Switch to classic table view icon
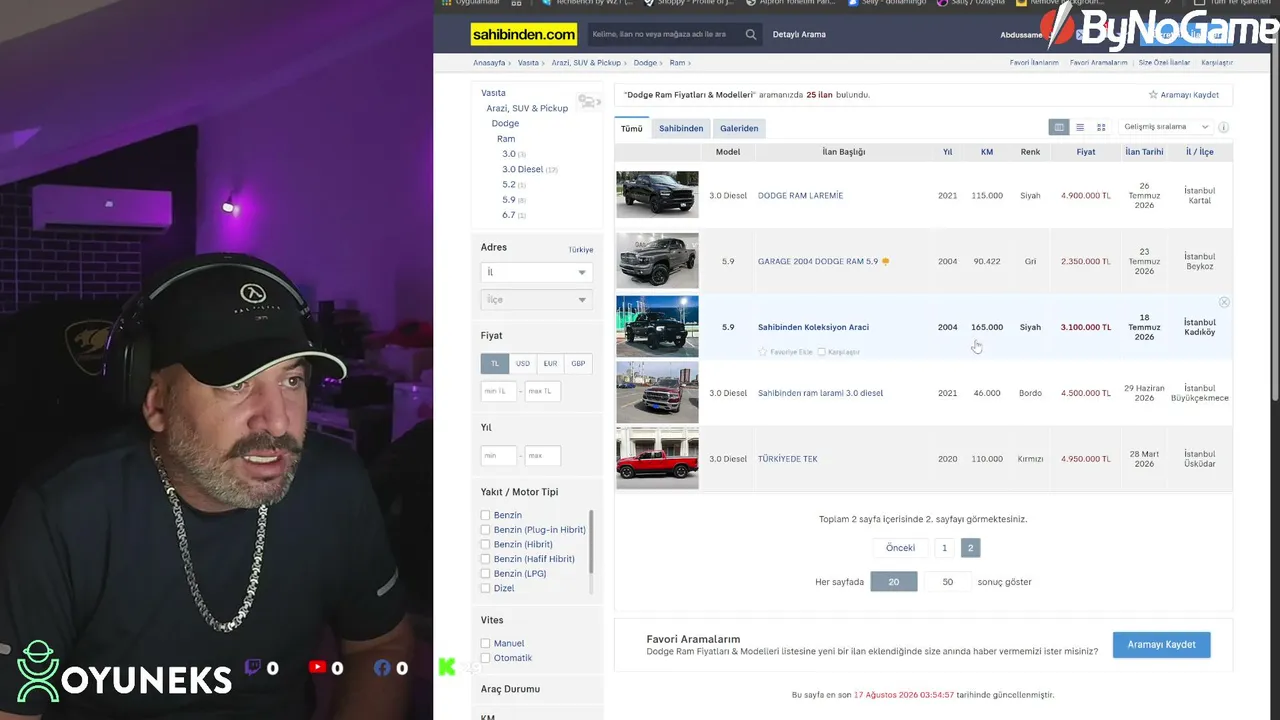This screenshot has width=1280, height=720. [x=1059, y=127]
